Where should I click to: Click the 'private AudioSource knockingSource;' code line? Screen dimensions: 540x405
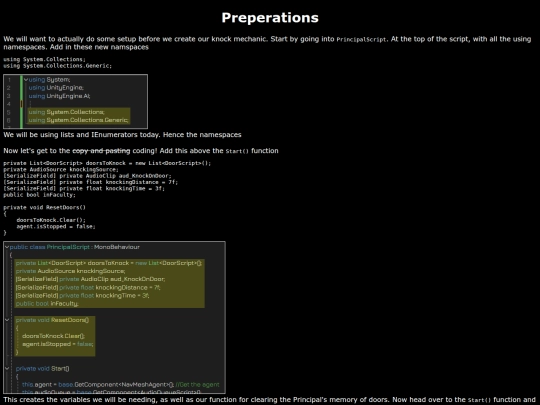click(61, 169)
